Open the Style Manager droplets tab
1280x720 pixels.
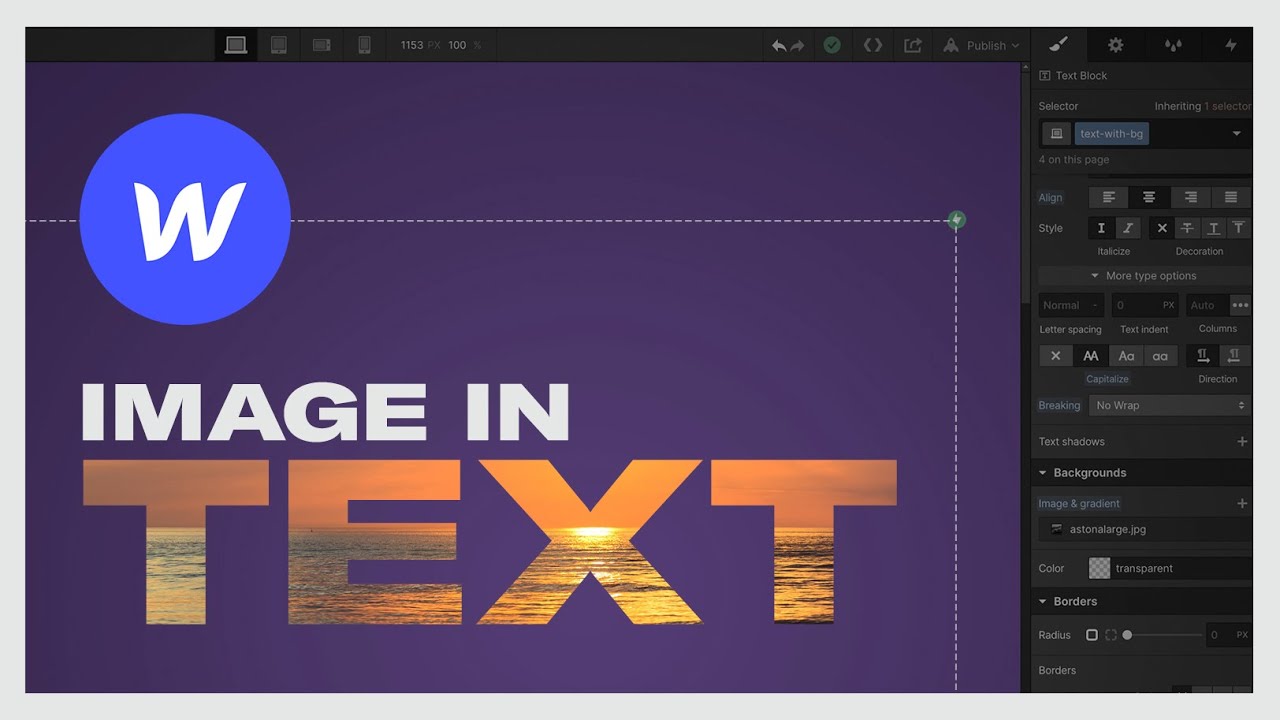pos(1173,45)
